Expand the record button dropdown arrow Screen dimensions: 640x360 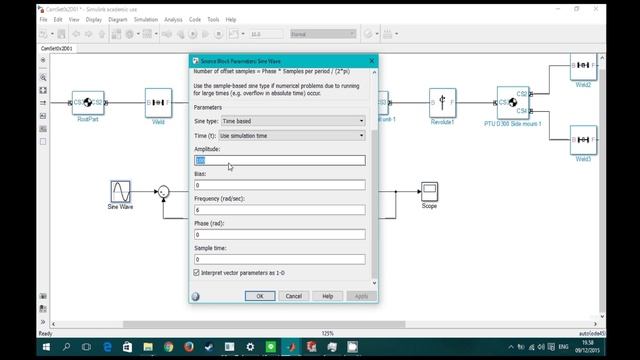[x=243, y=34]
